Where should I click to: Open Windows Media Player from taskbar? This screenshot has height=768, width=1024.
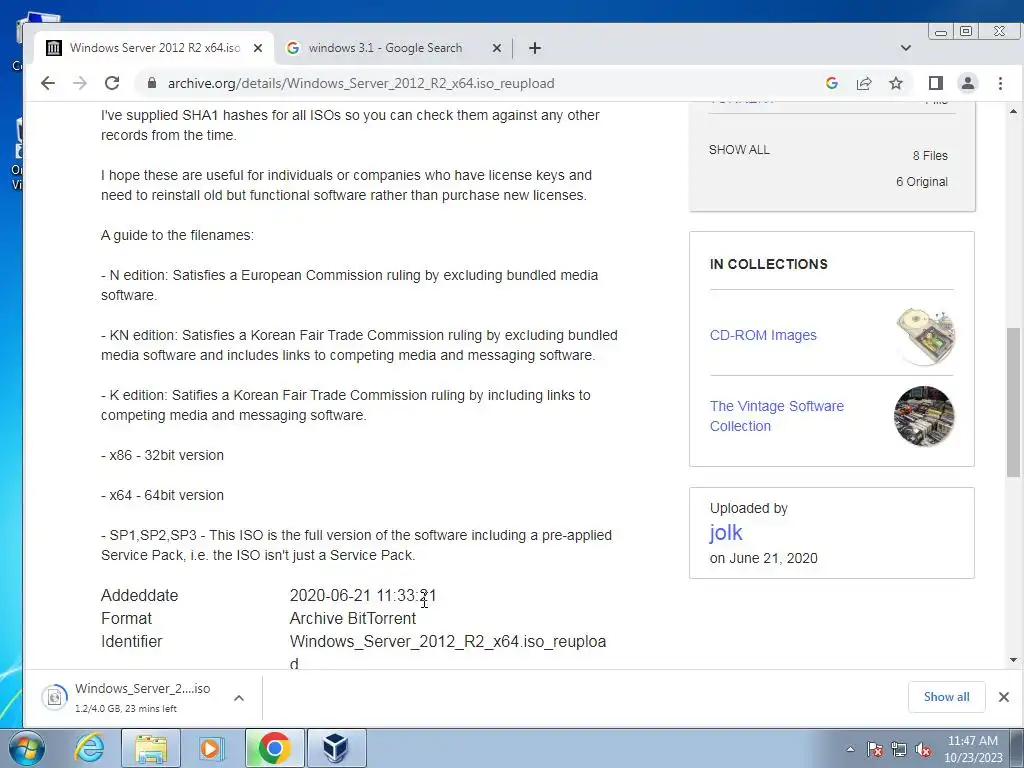[211, 748]
